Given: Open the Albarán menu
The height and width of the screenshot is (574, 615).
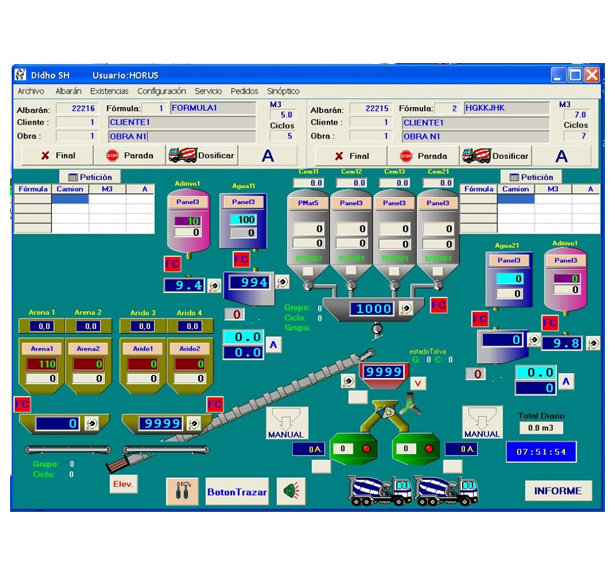Looking at the screenshot, I should click(x=68, y=91).
